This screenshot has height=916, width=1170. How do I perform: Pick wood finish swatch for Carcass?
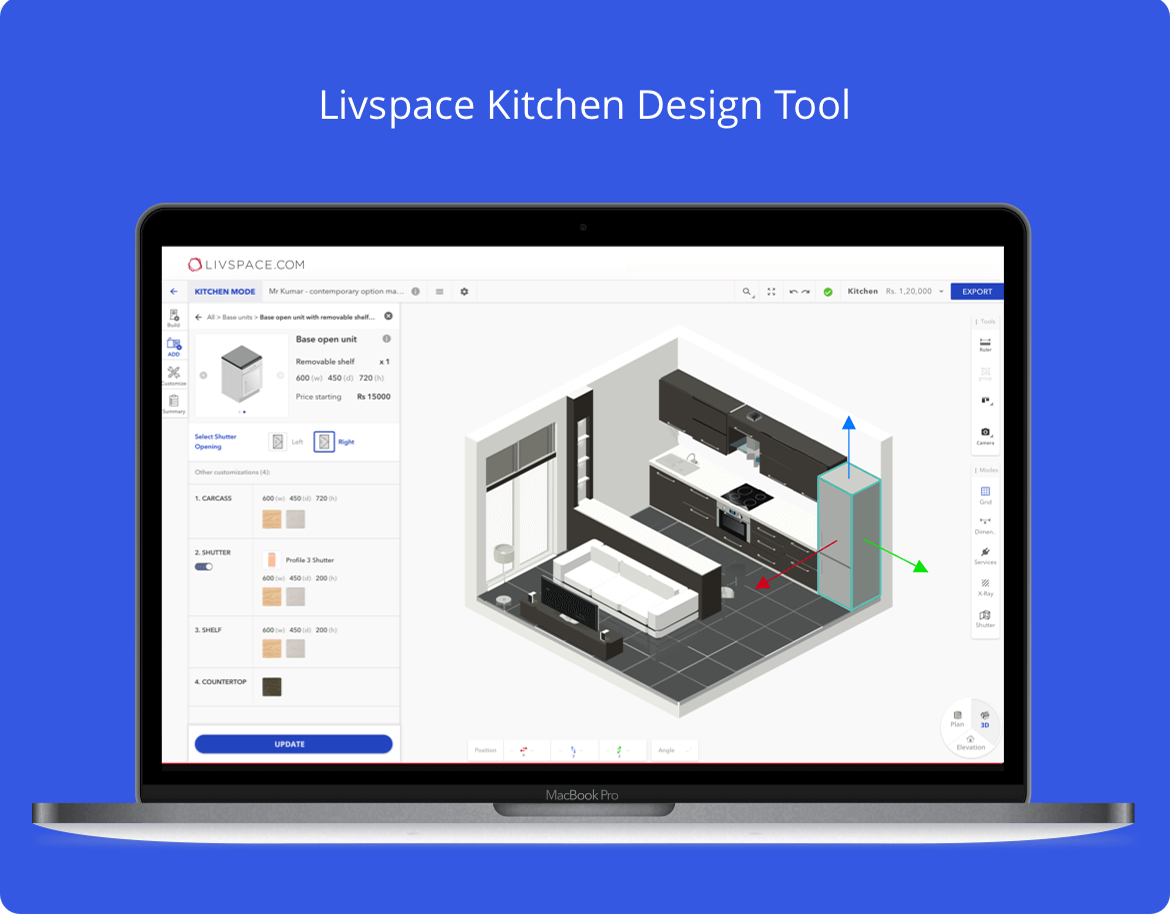pos(272,519)
